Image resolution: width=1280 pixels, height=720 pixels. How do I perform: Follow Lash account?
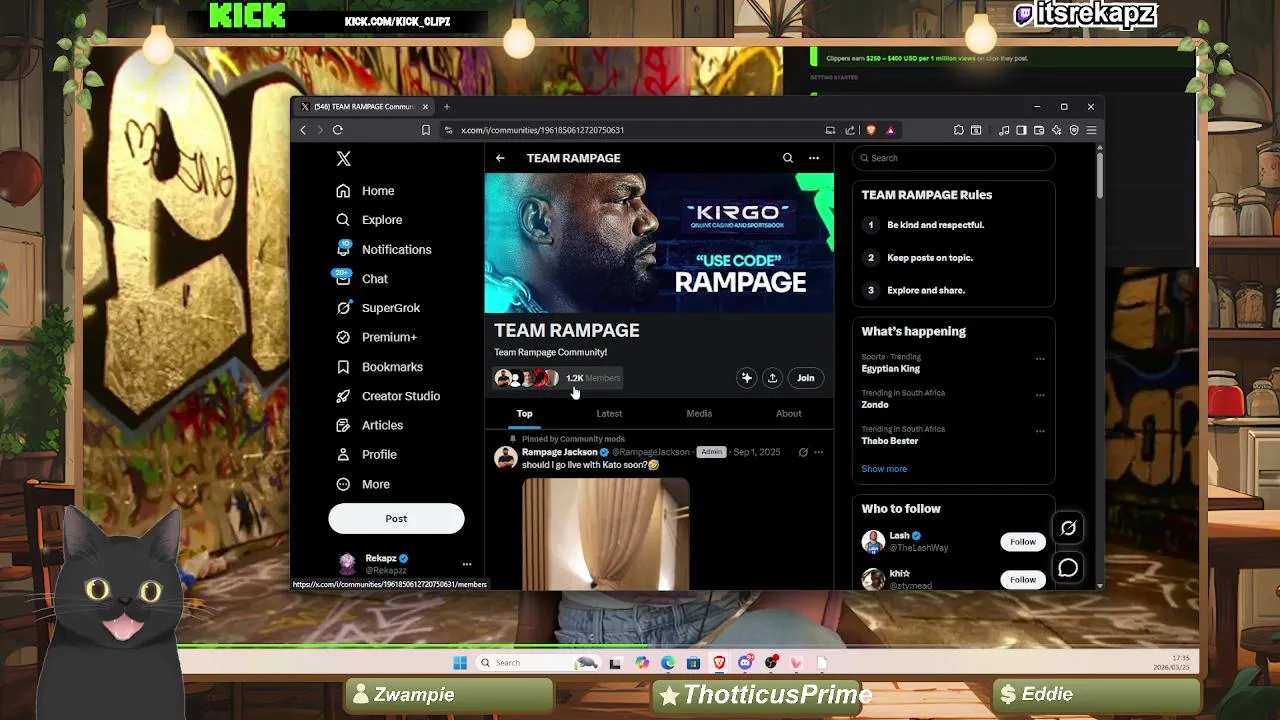pos(1022,542)
